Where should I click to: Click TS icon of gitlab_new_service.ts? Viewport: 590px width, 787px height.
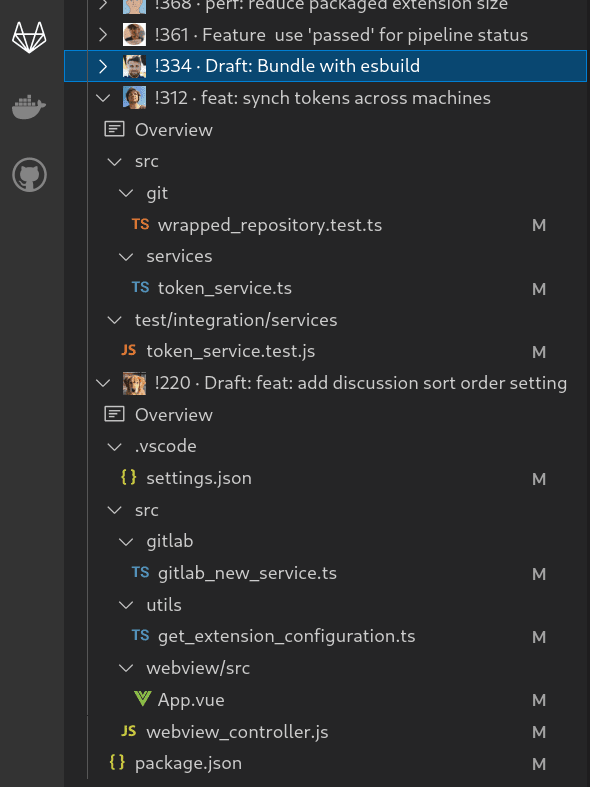coord(140,573)
